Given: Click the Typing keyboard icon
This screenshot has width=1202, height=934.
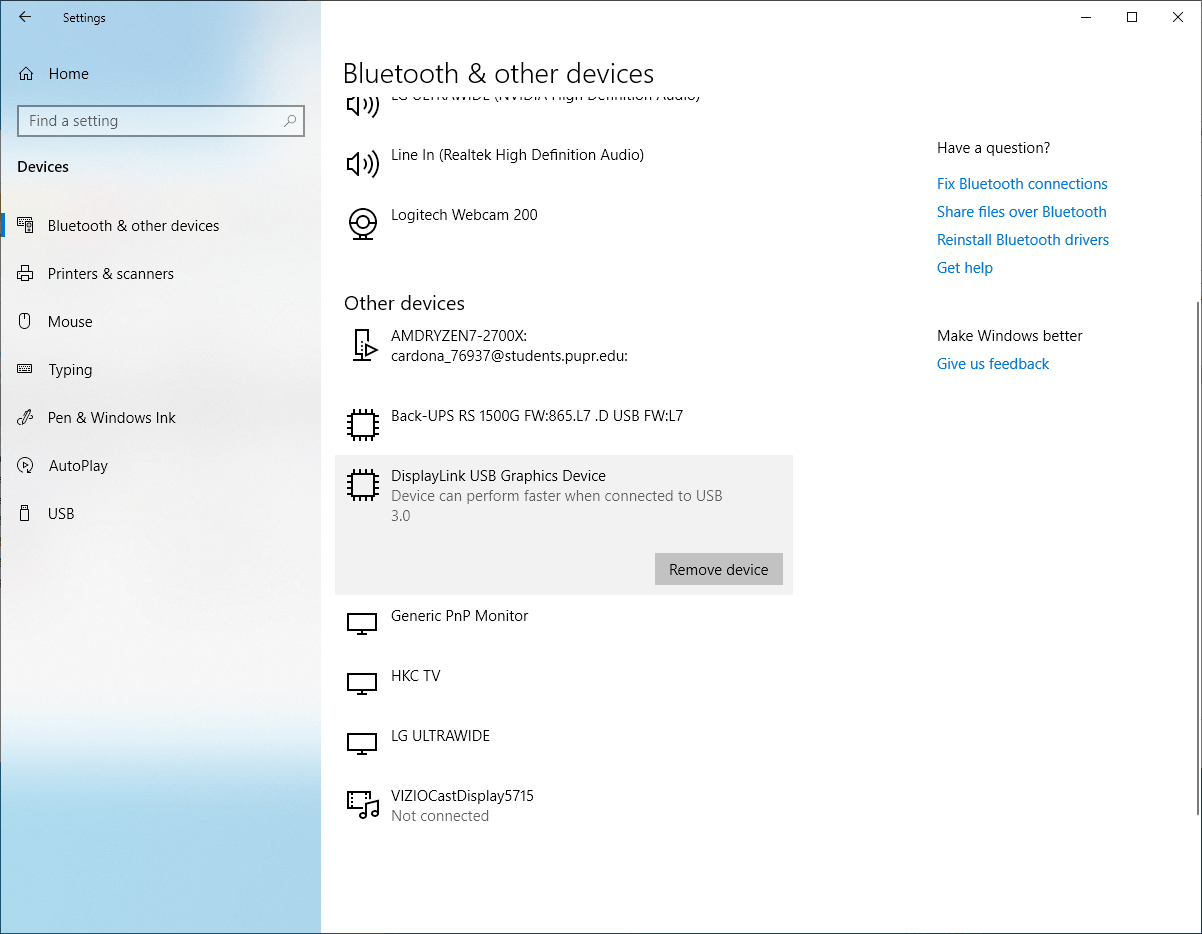Looking at the screenshot, I should tap(26, 370).
